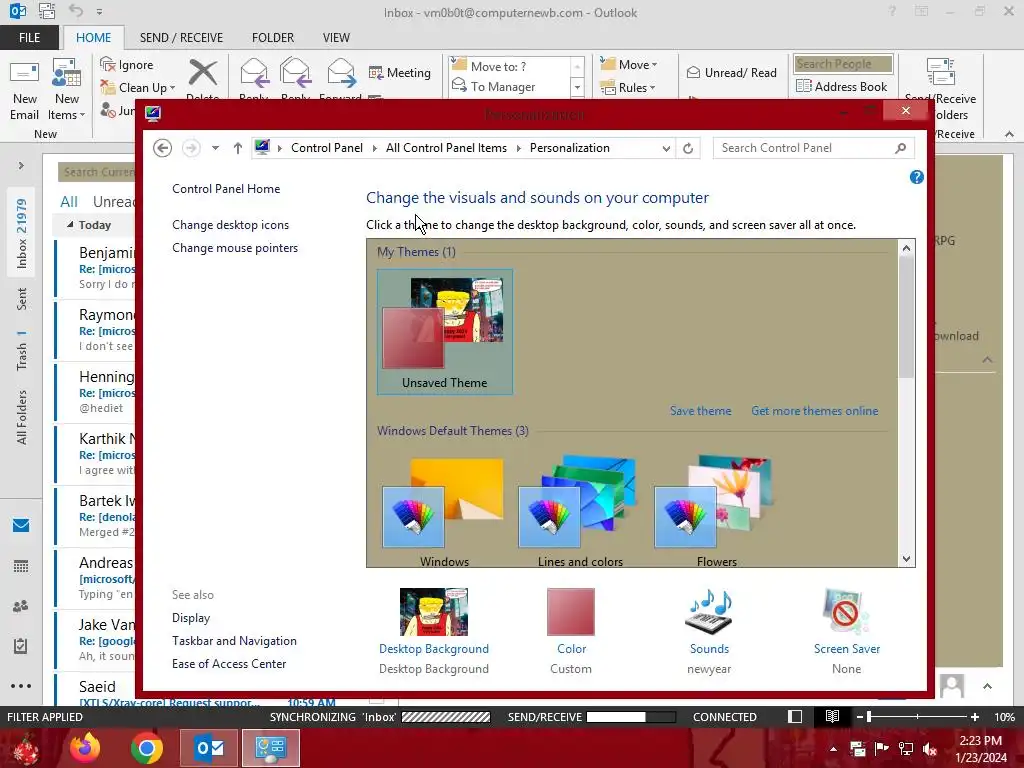Select the Unsaved Theme thumbnail

[444, 332]
